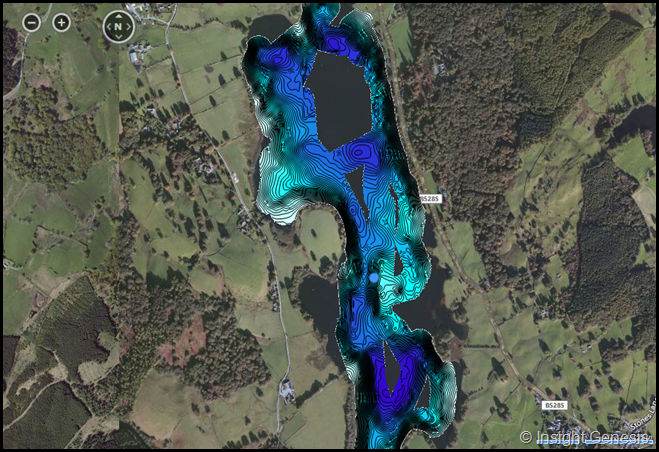The height and width of the screenshot is (452, 659).
Task: Zoom out the map with minus button
Action: point(32,22)
